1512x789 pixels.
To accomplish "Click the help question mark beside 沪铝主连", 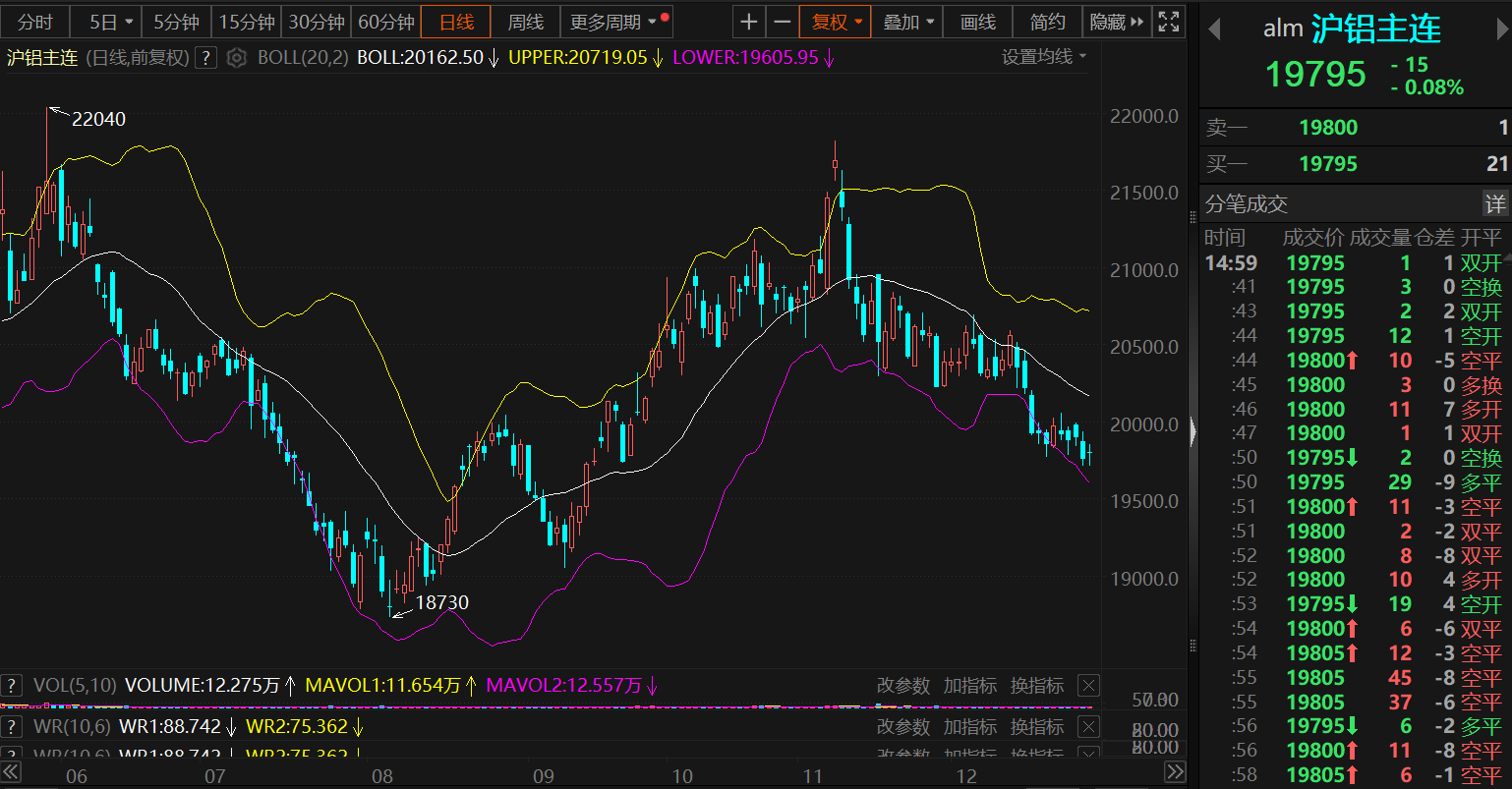I will [x=205, y=58].
